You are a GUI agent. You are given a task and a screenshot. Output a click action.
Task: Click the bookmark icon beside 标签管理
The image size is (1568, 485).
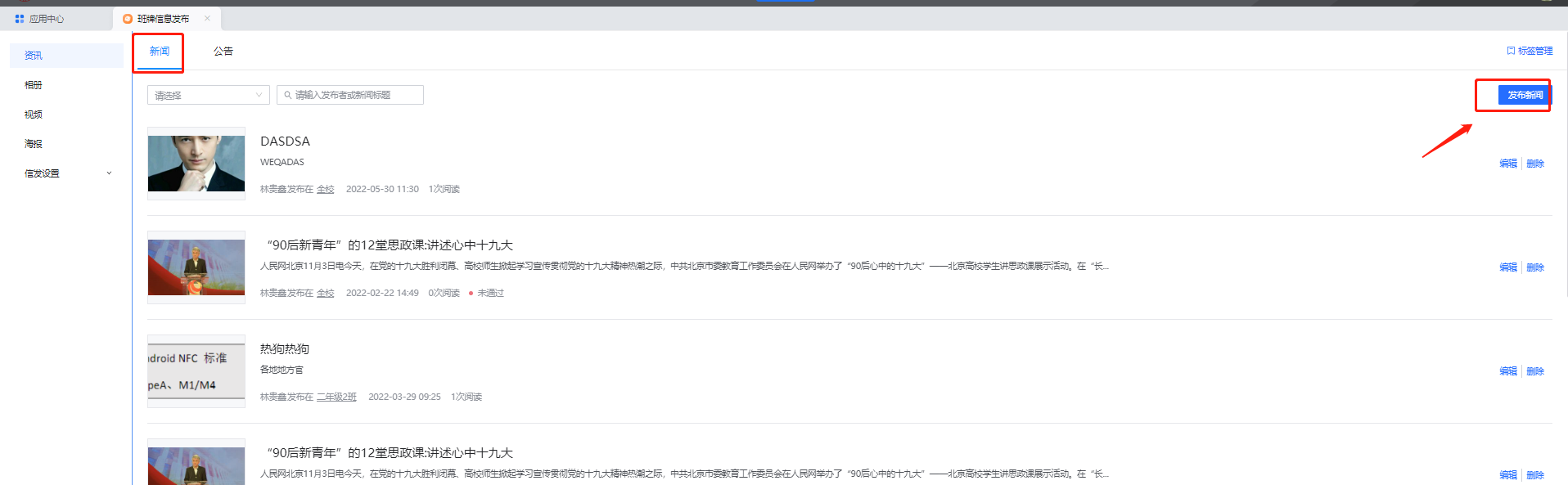click(1511, 51)
